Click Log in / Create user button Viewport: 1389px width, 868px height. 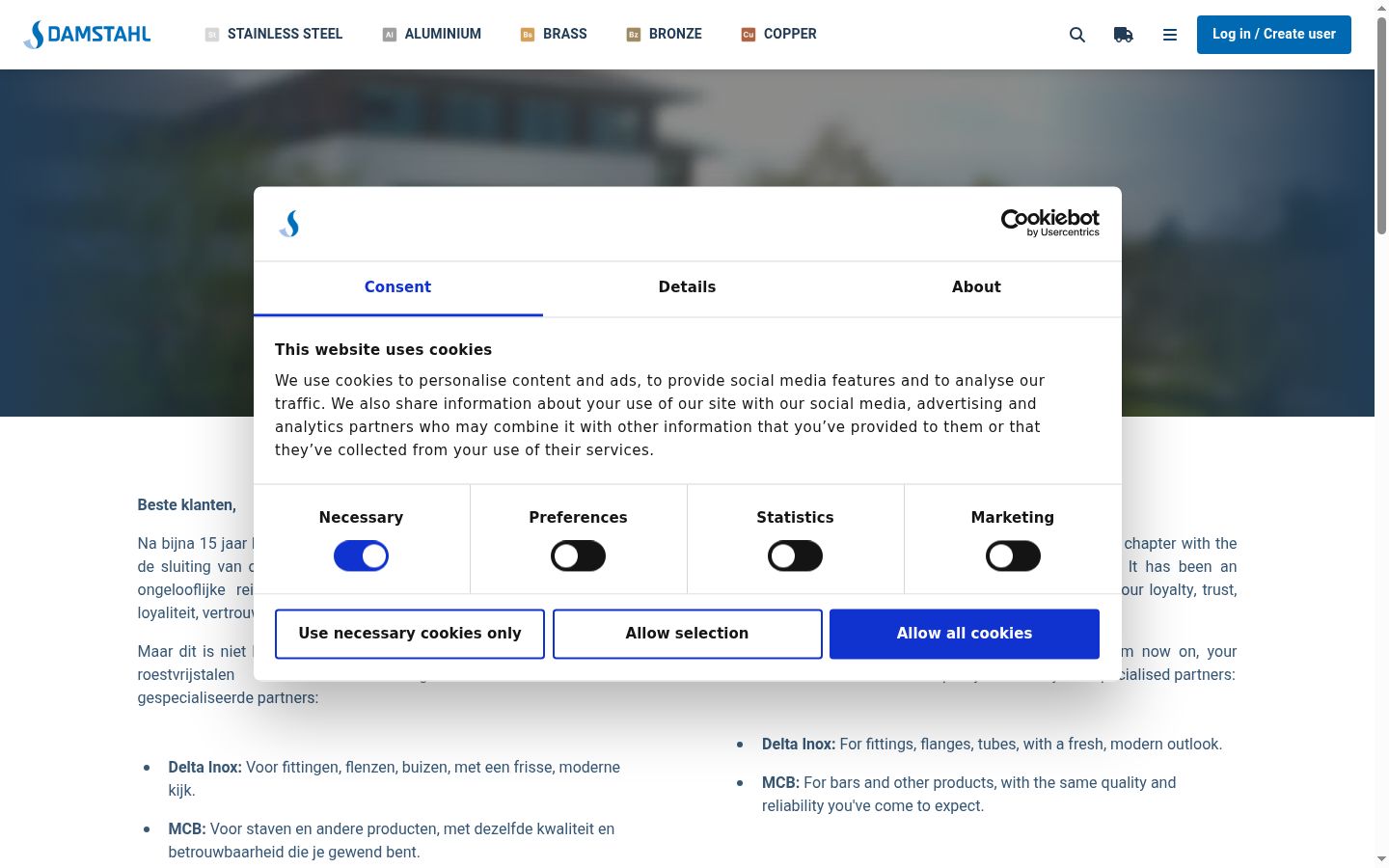click(1274, 35)
